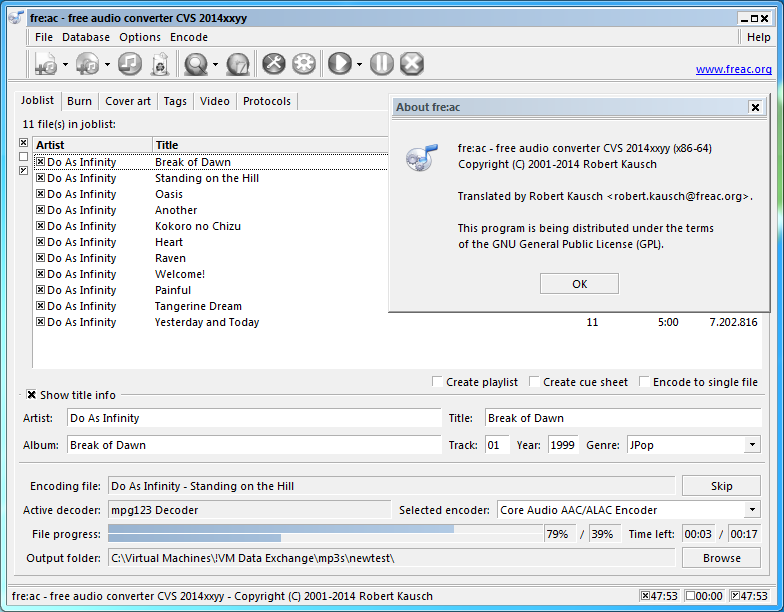Image resolution: width=784 pixels, height=612 pixels.
Task: Submit CDDB data icon in toolbar
Action: [x=238, y=64]
